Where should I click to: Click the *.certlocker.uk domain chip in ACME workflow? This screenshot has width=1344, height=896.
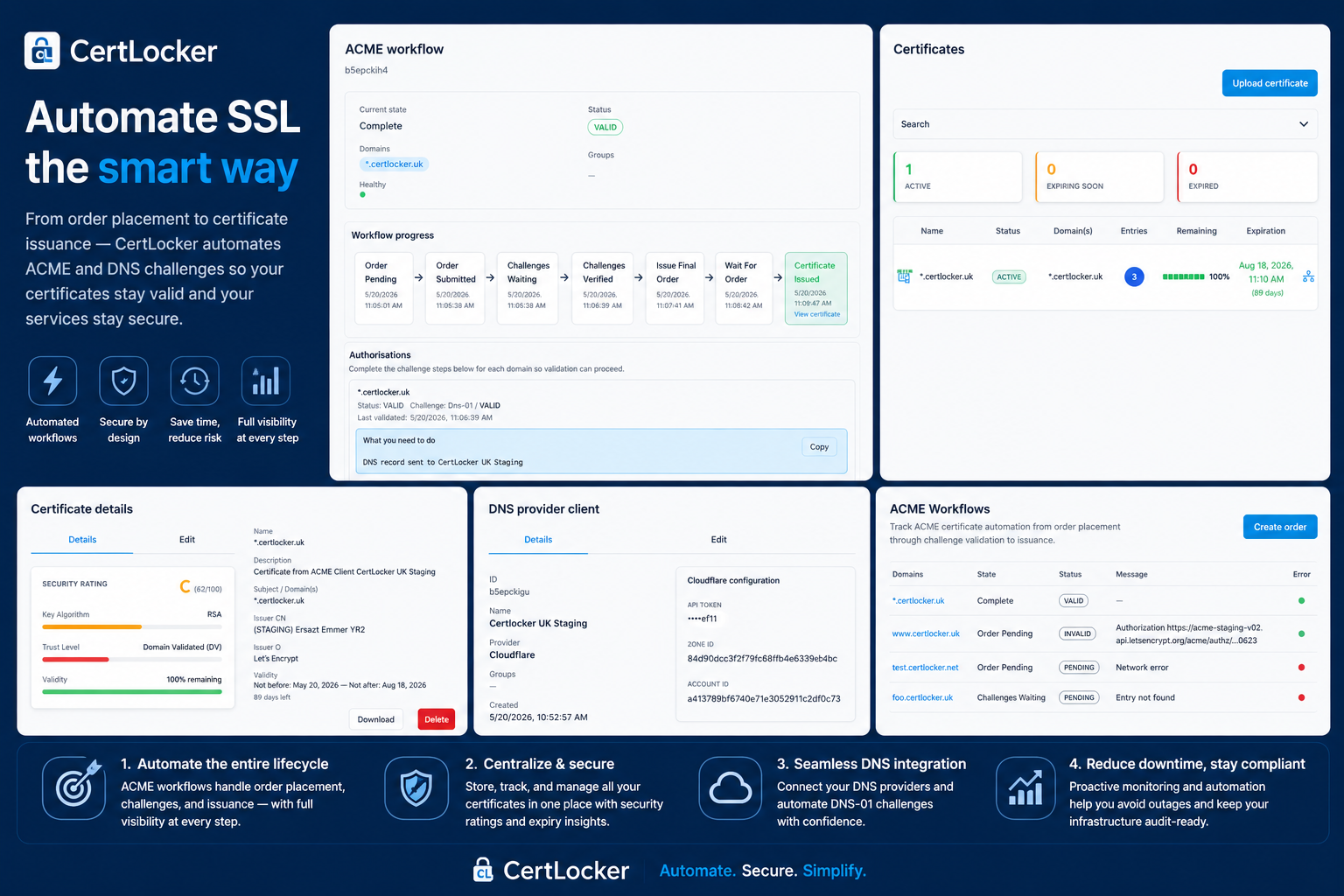[394, 164]
